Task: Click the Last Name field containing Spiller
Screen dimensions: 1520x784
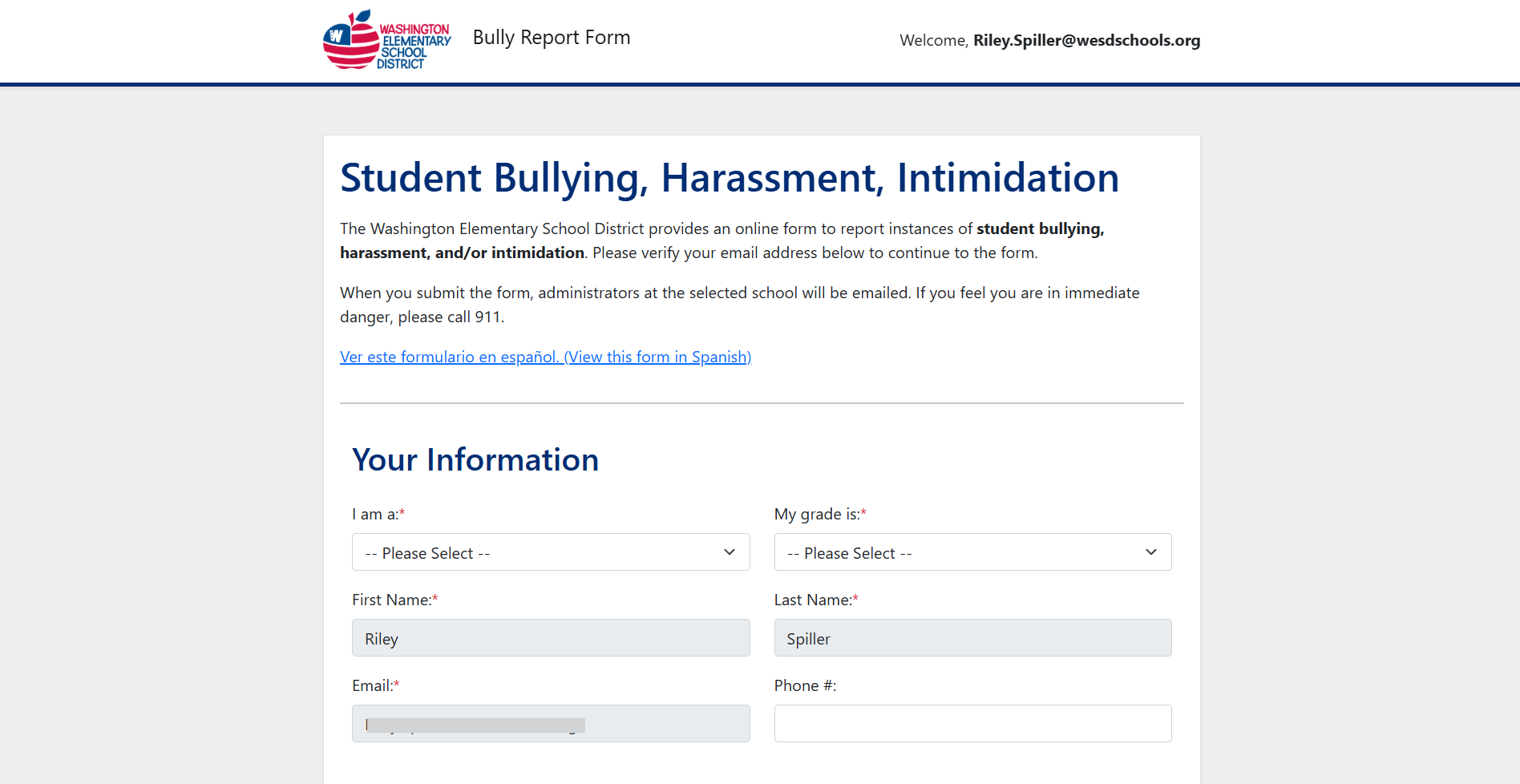Action: coord(972,638)
